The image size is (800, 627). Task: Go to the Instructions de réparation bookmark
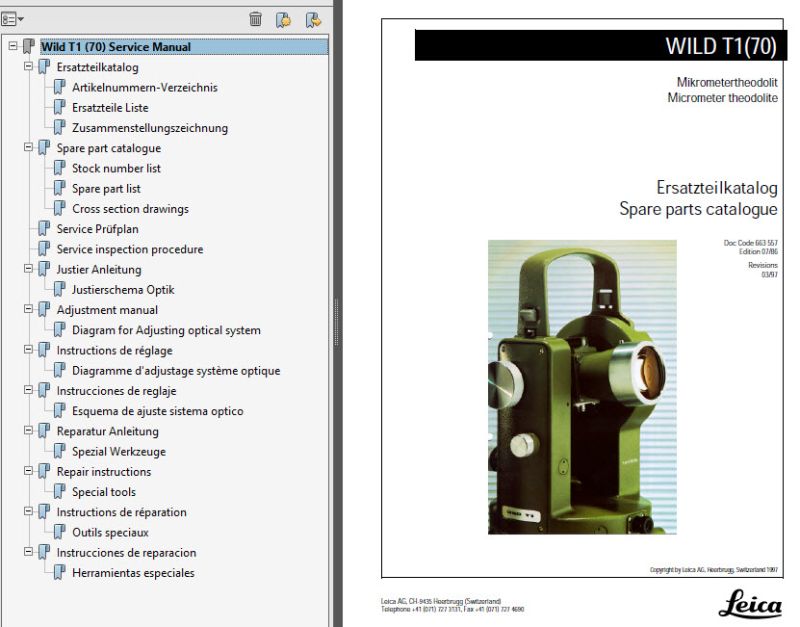pos(121,512)
